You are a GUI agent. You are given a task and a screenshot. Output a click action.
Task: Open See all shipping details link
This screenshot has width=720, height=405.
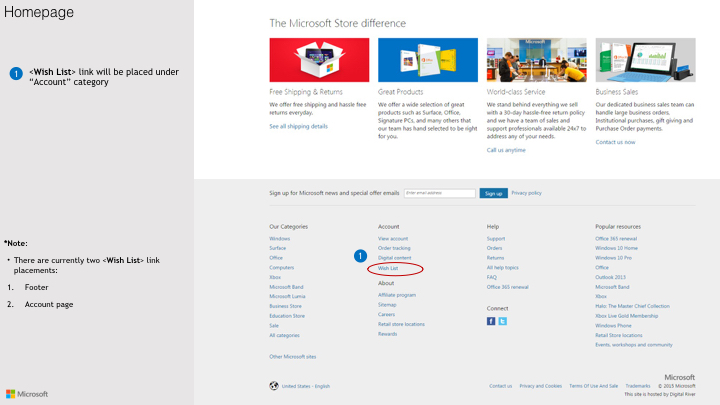(x=298, y=126)
